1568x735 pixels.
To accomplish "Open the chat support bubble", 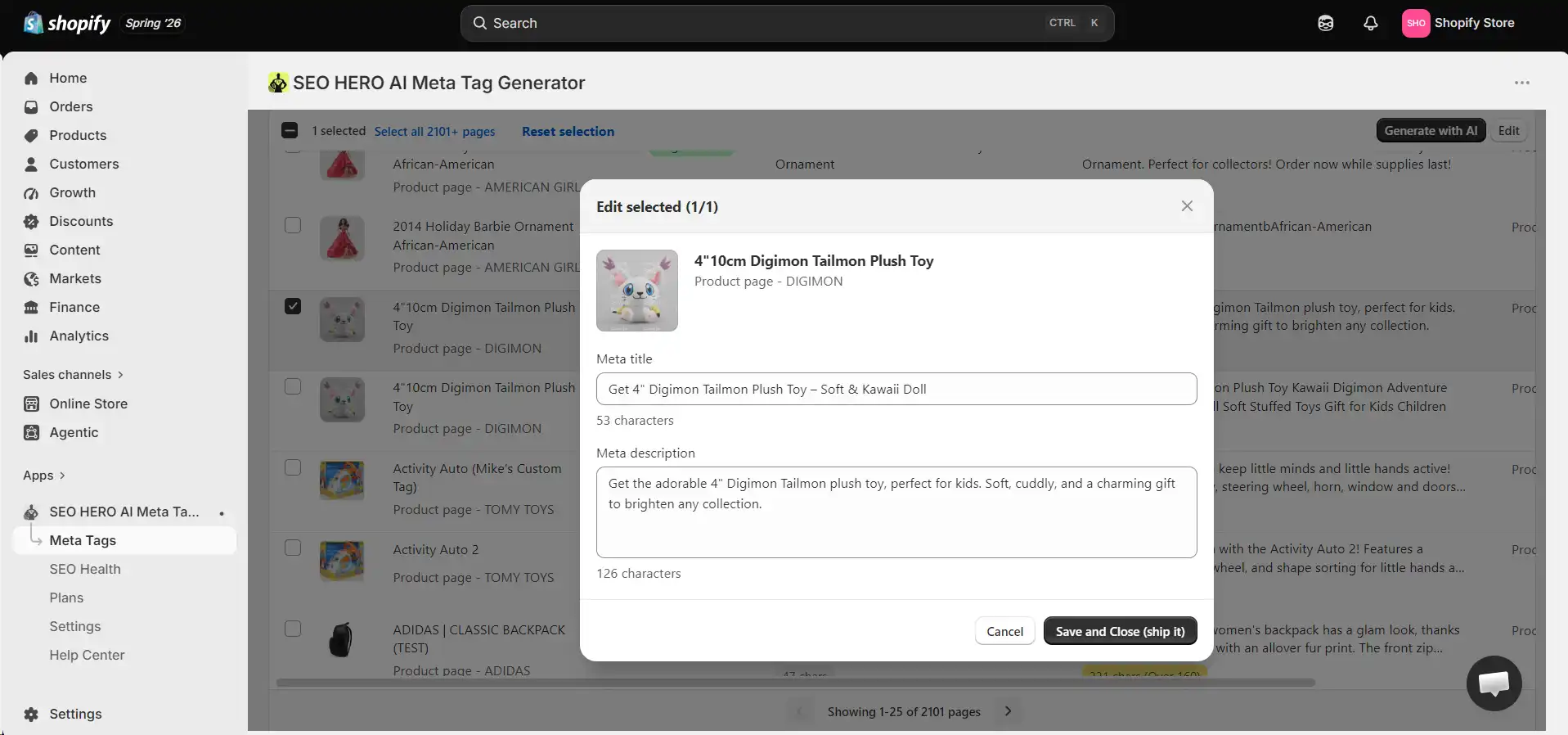I will (1494, 683).
